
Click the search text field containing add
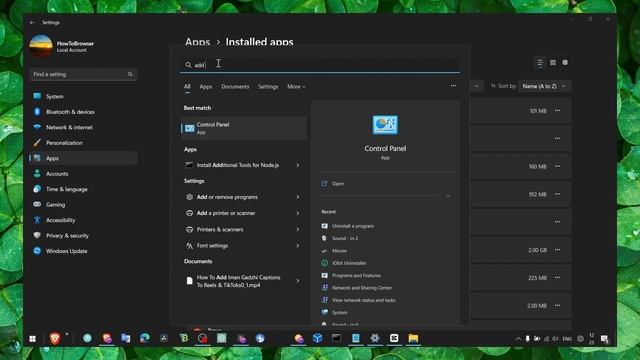point(320,65)
